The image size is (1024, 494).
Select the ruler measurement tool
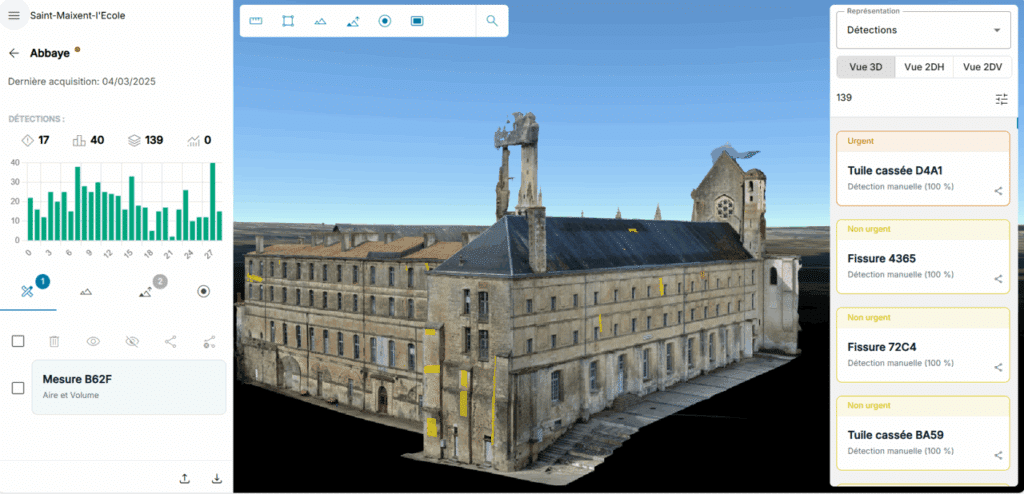click(x=255, y=21)
